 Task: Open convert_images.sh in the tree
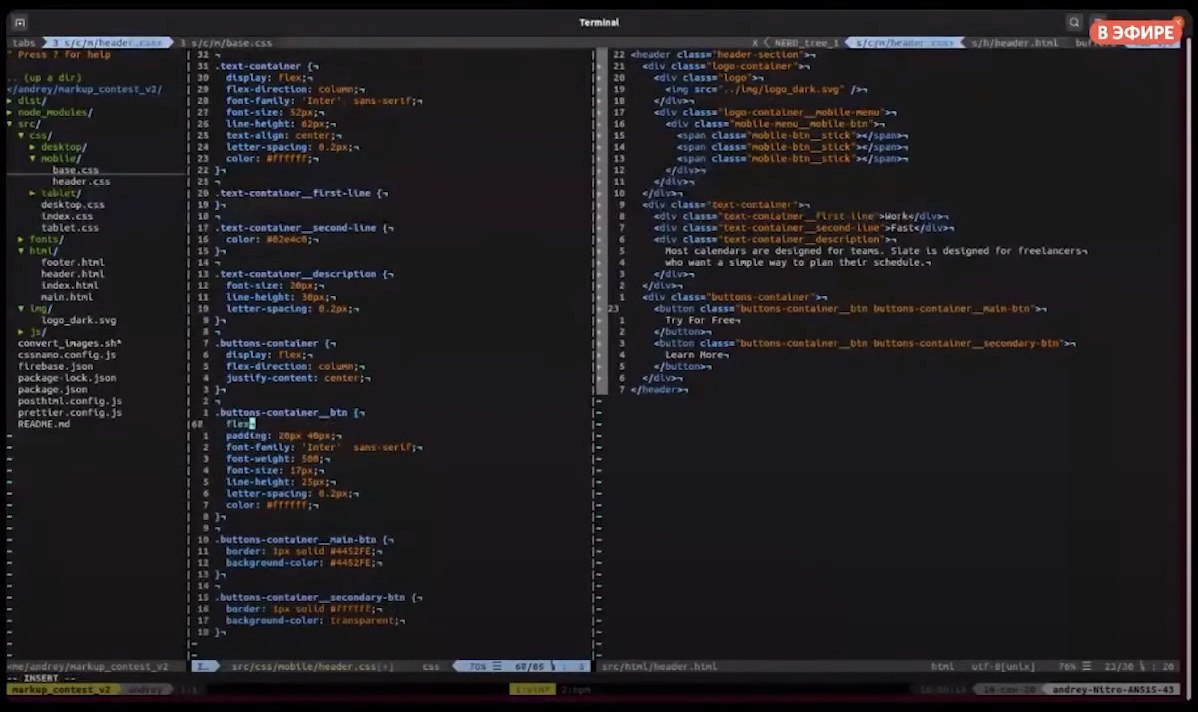[70, 343]
